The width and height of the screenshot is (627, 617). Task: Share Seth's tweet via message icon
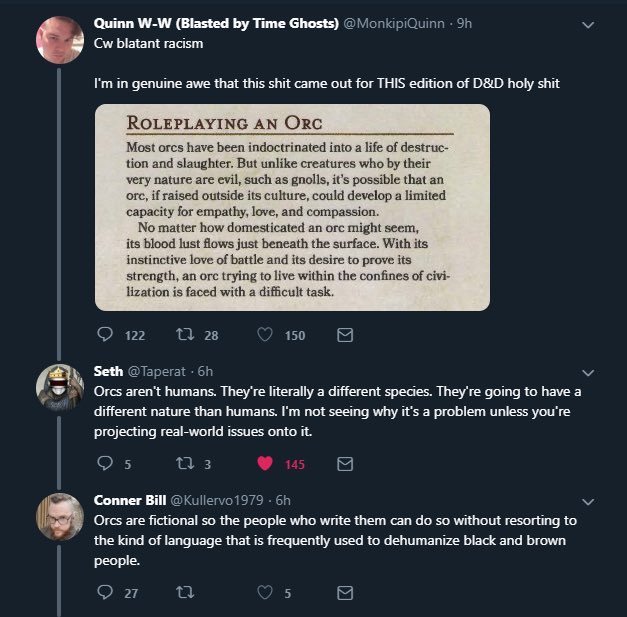[345, 464]
